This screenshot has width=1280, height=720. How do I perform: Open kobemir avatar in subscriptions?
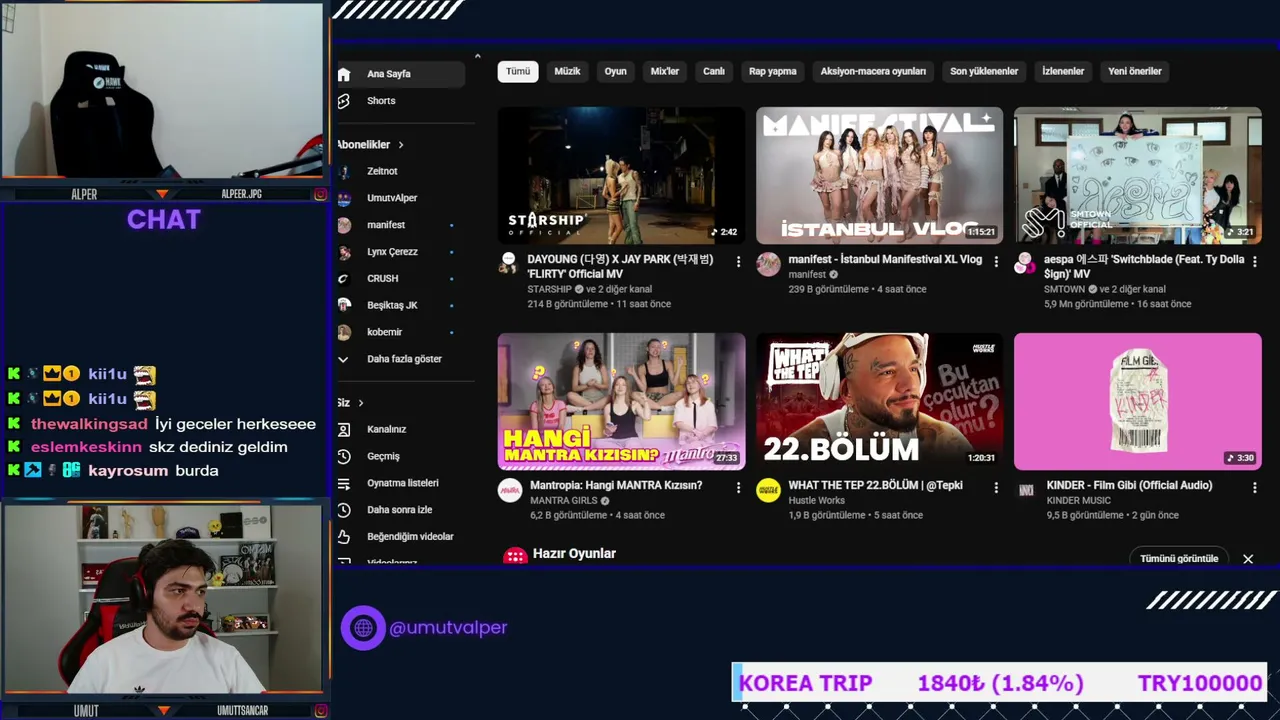[x=344, y=332]
